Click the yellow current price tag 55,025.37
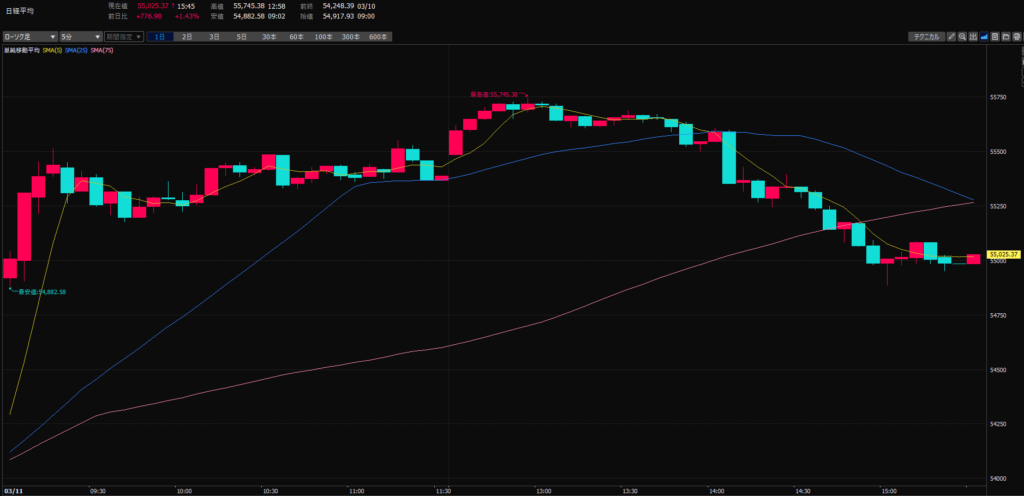Screen dimensions: 1024x496 coord(1004,255)
